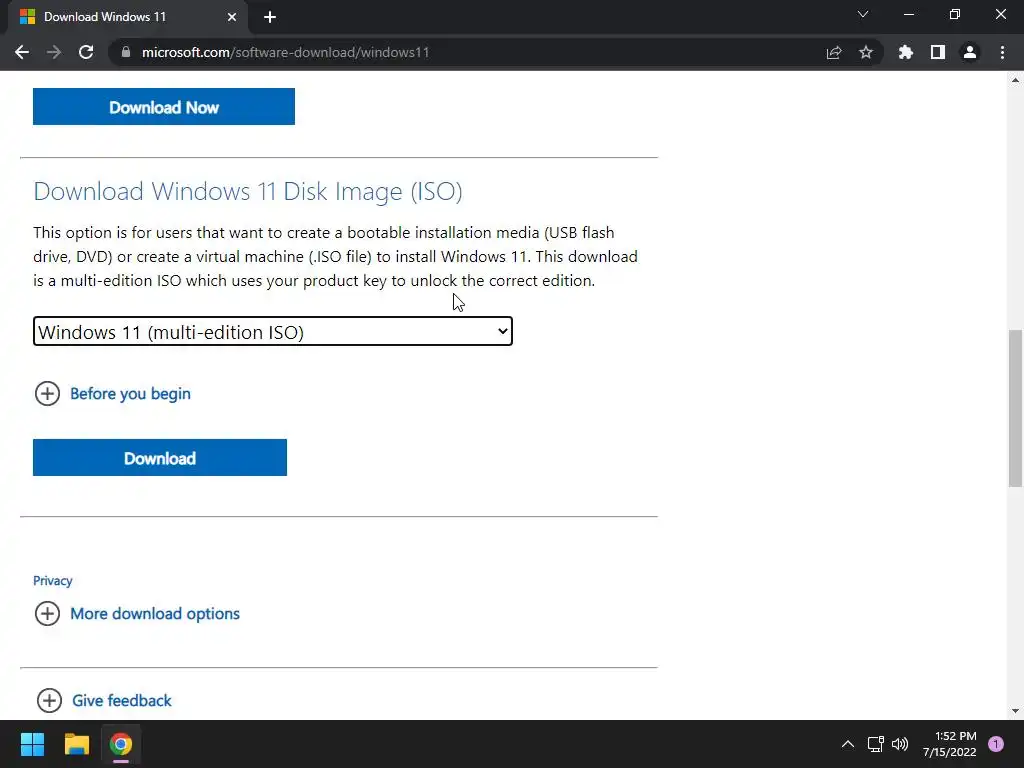Image resolution: width=1024 pixels, height=768 pixels.
Task: Minimize the Chrome window
Action: [x=909, y=14]
